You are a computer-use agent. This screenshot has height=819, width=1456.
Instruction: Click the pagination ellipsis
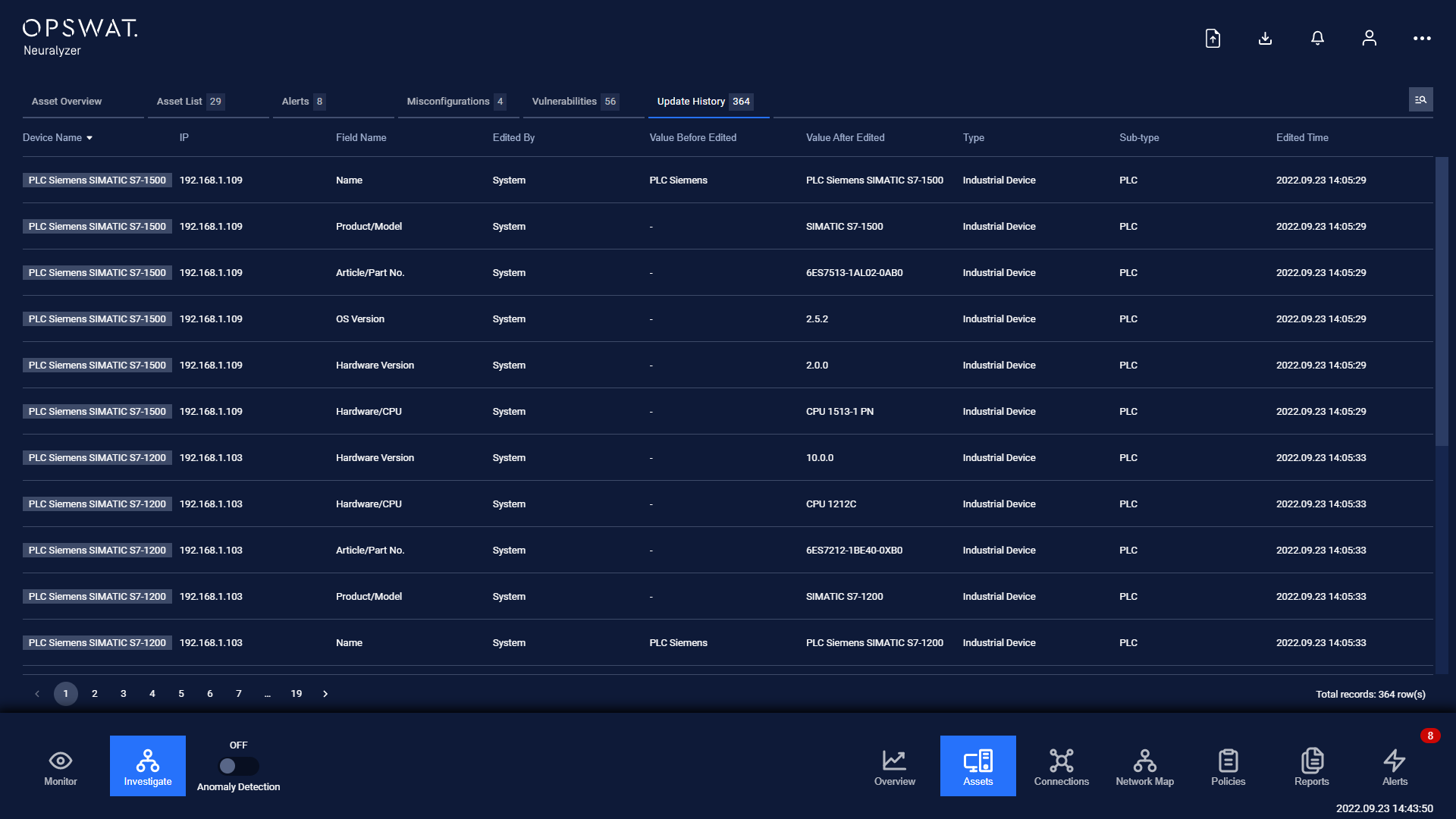pyautogui.click(x=268, y=694)
